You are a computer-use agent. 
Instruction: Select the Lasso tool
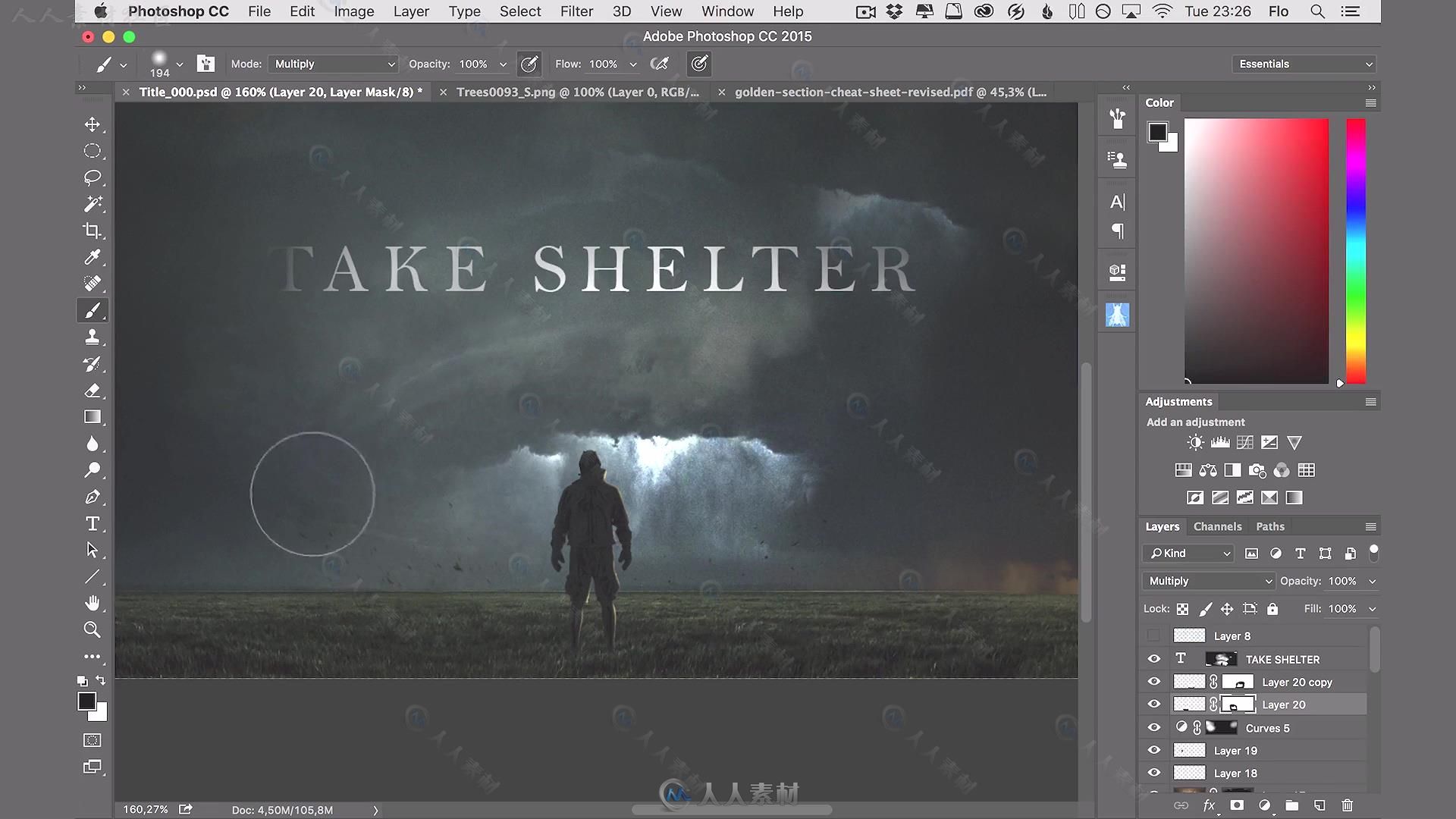click(93, 177)
